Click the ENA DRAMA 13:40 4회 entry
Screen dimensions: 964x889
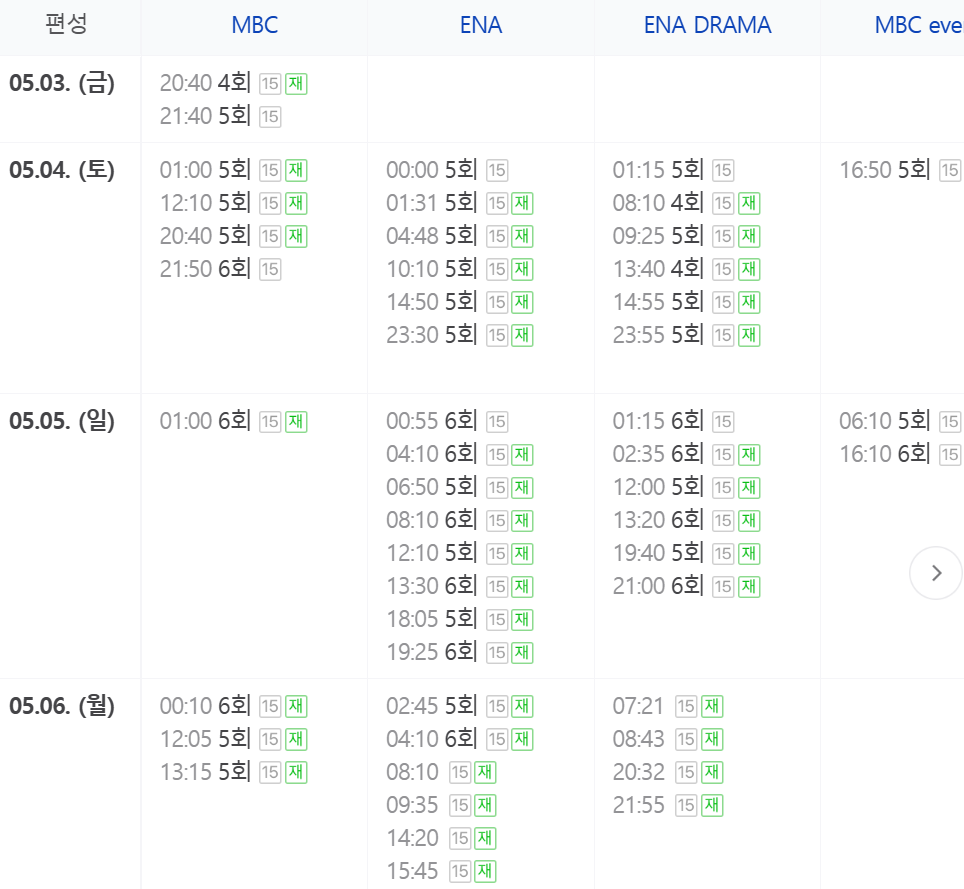coord(686,269)
